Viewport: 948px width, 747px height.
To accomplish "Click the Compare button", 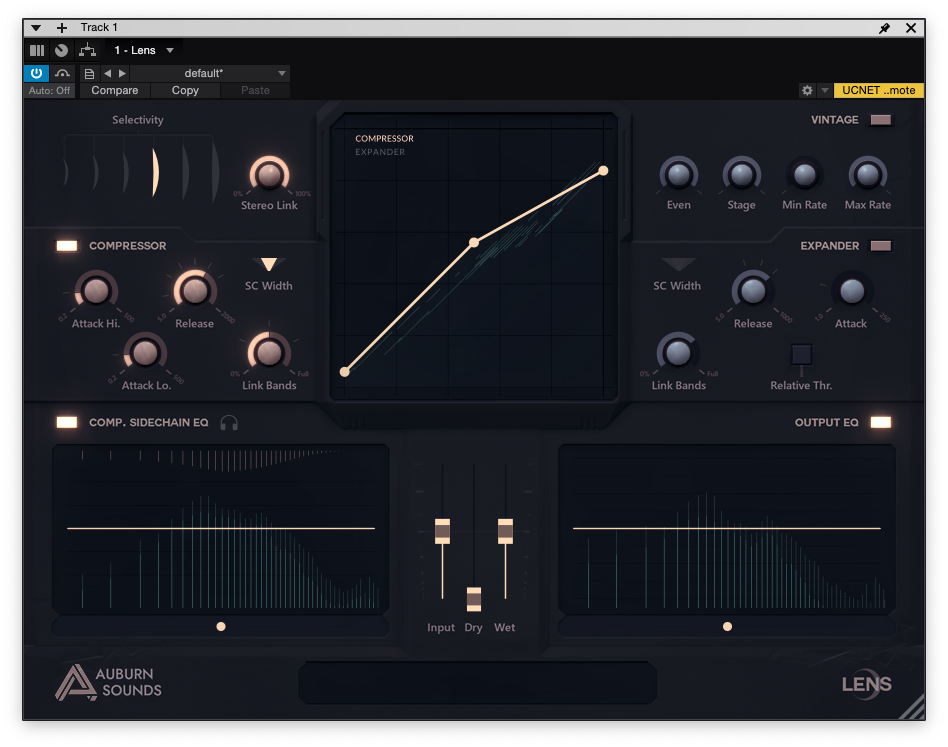I will click(x=115, y=90).
